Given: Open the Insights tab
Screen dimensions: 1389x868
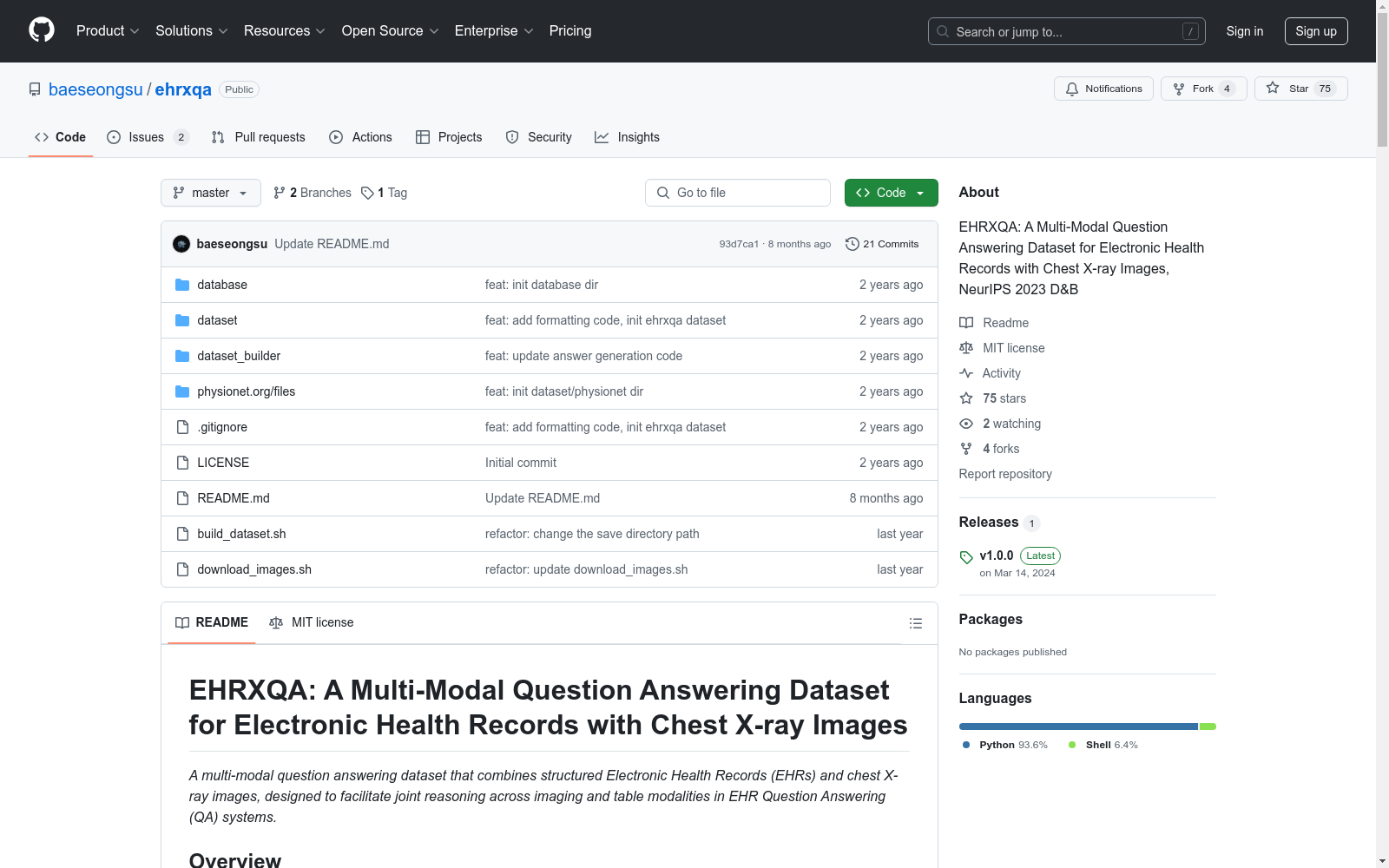Looking at the screenshot, I should (x=627, y=137).
